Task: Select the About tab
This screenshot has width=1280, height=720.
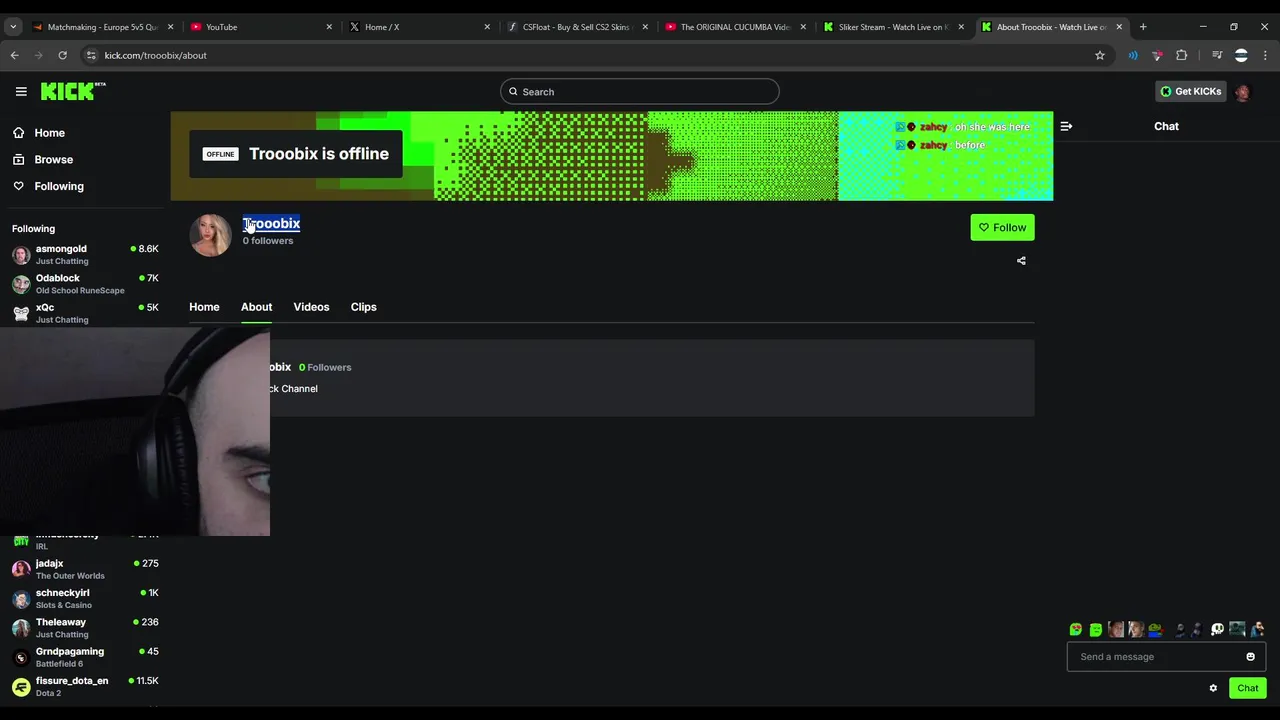Action: tap(256, 307)
